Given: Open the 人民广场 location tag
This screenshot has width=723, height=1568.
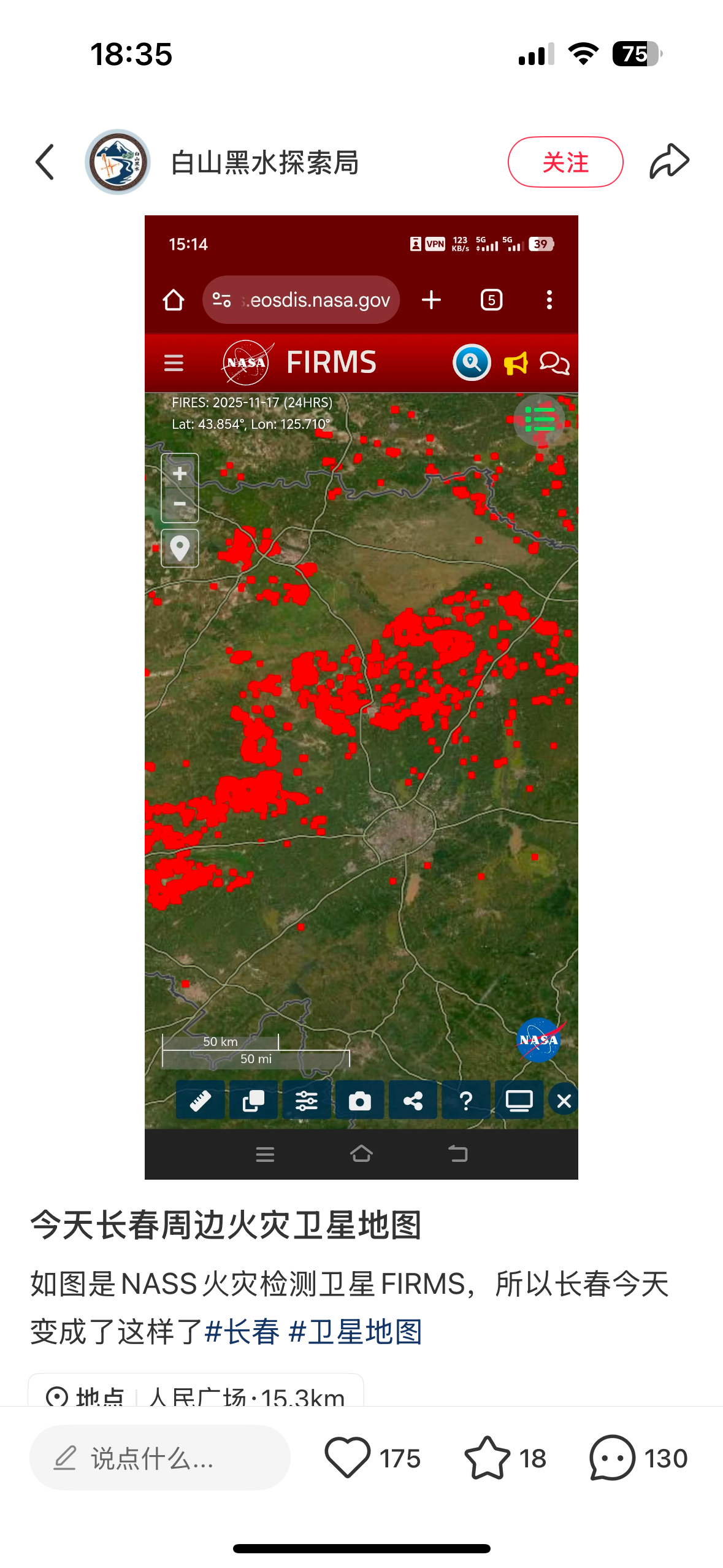Looking at the screenshot, I should (196, 1396).
